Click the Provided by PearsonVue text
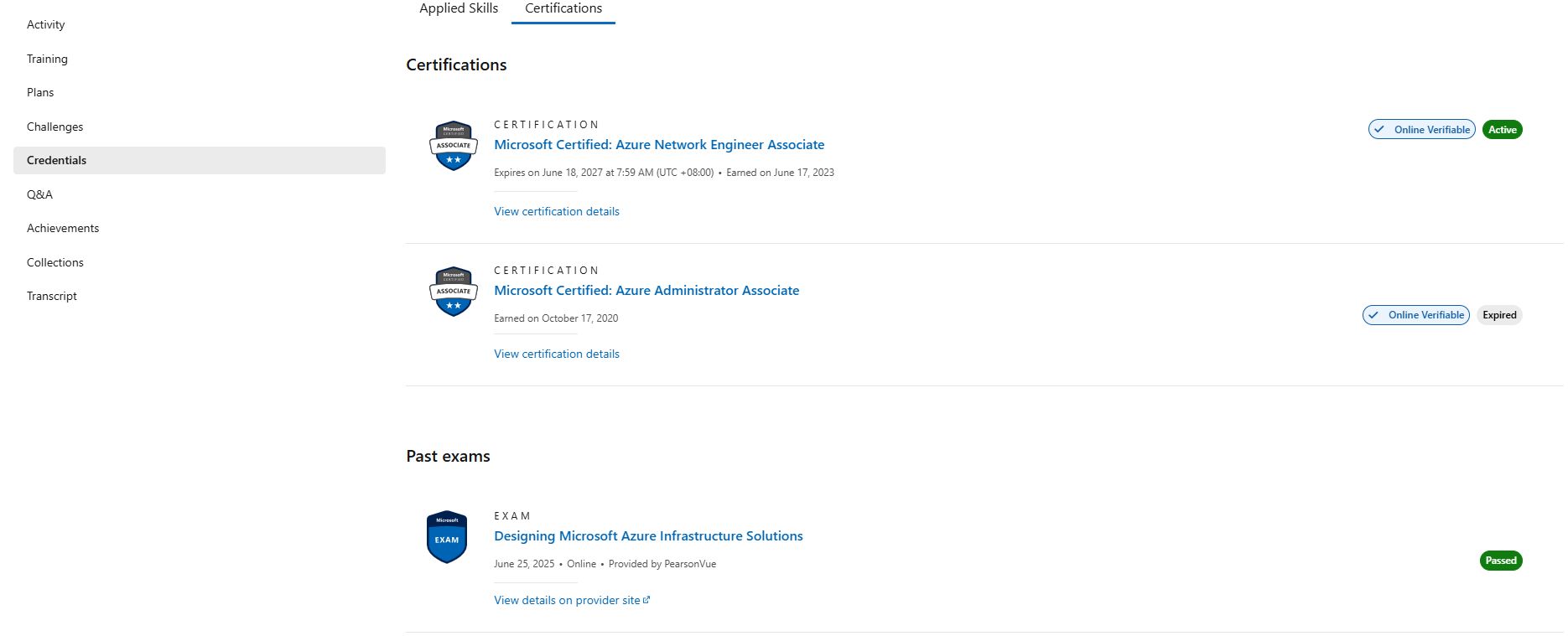The image size is (1568, 636). (x=662, y=564)
